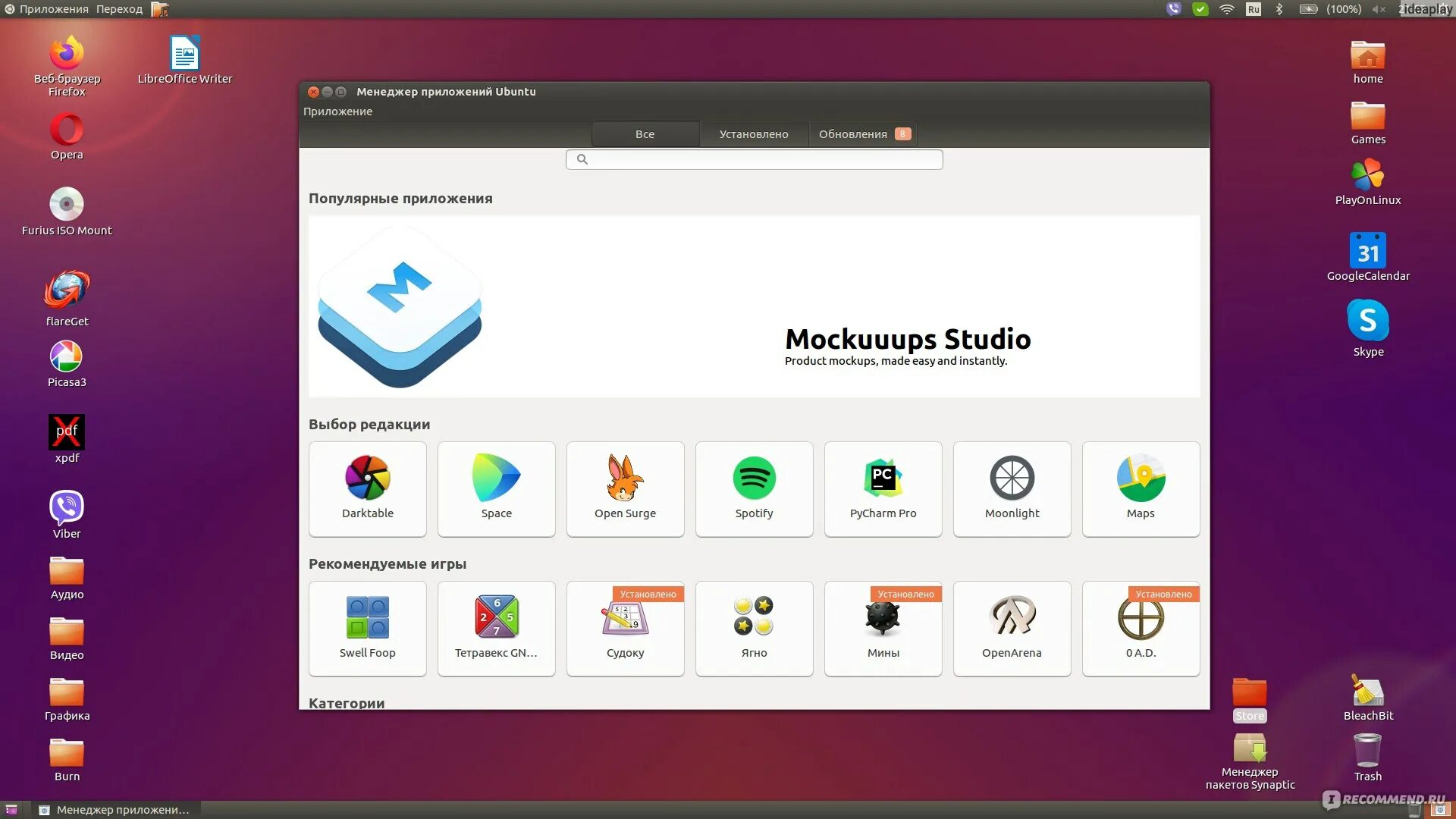Select the Аудио folder on desktop

(x=67, y=578)
